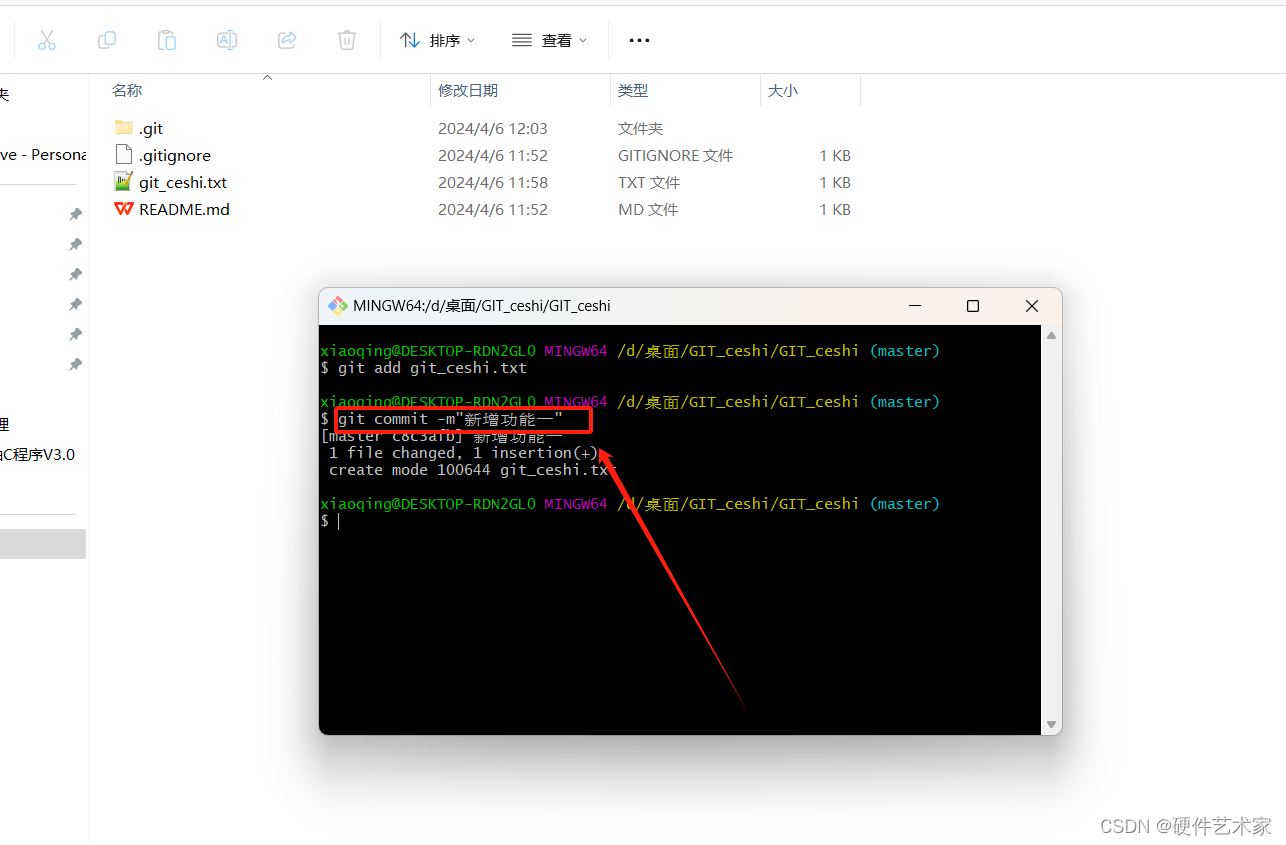This screenshot has width=1286, height=845.
Task: Select the README.md WPS file icon
Action: click(x=124, y=208)
